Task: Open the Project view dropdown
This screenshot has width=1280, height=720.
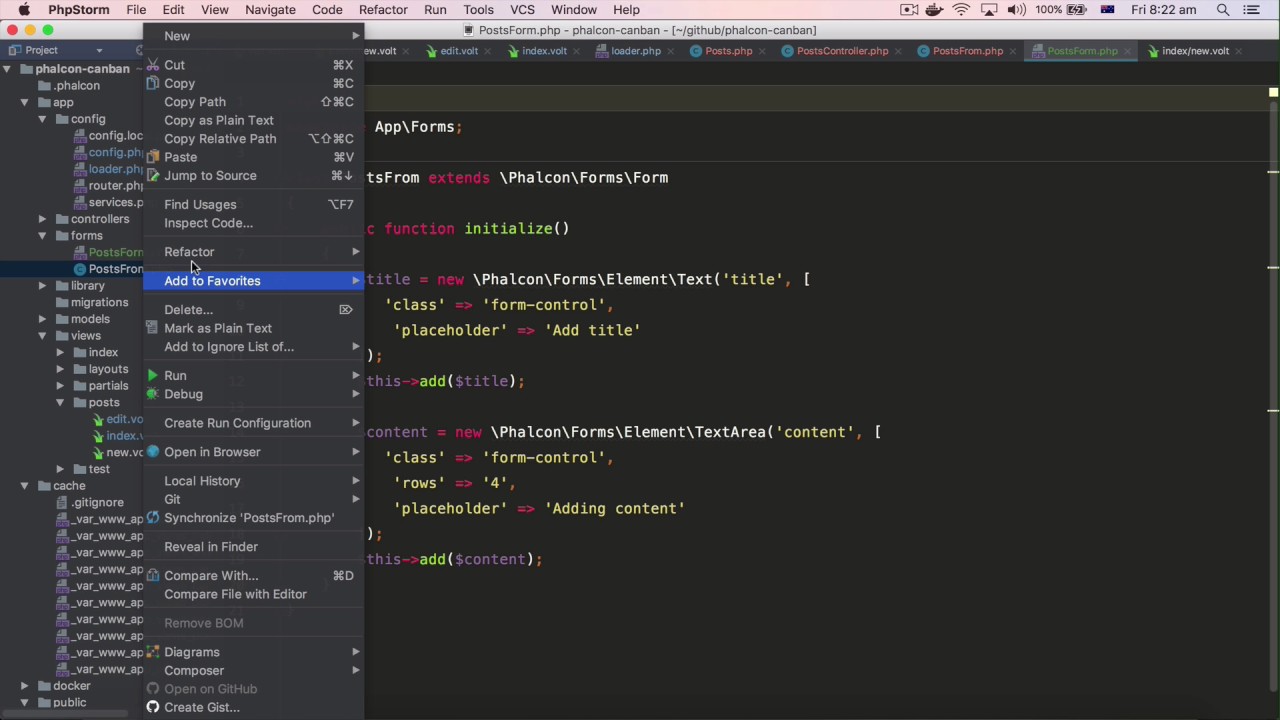Action: (x=99, y=50)
